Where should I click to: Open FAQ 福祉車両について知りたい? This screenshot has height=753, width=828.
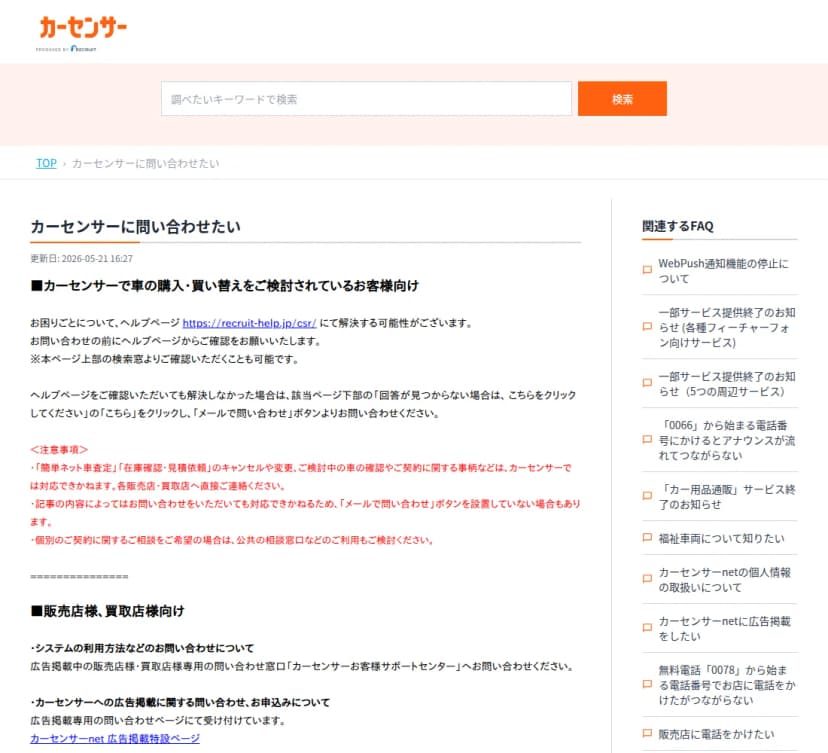721,539
